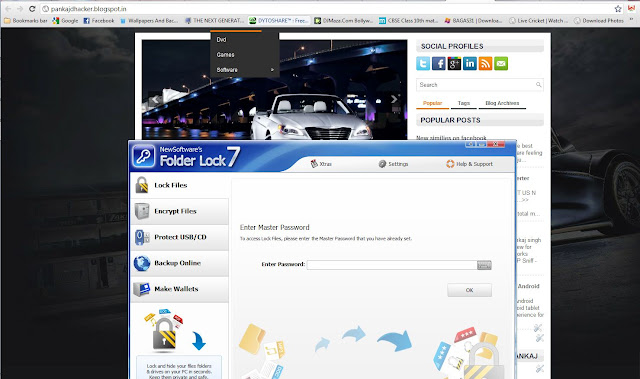Select the Software menu entry
This screenshot has width=640, height=379.
tap(244, 70)
